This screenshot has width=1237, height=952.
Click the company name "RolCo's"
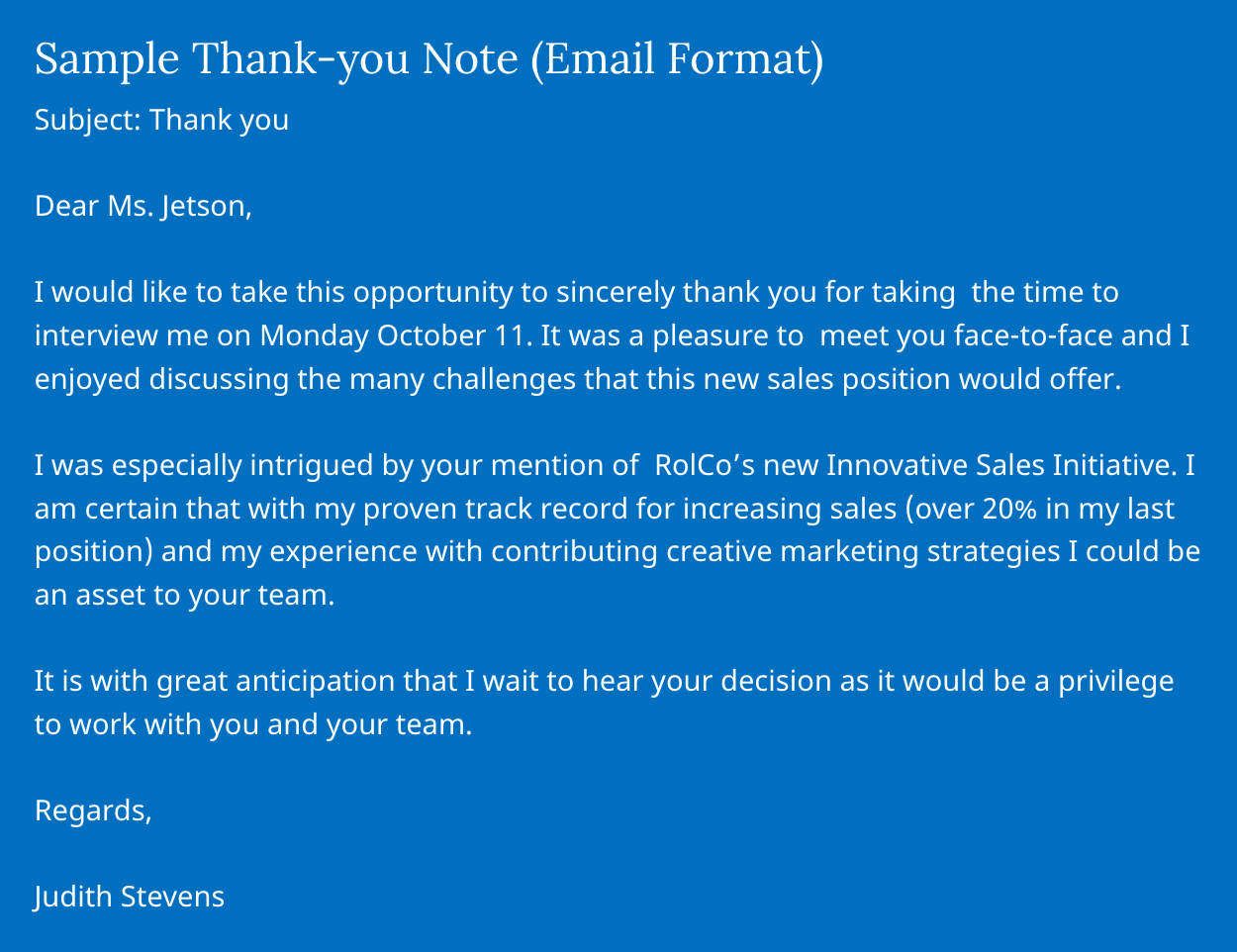pyautogui.click(x=705, y=465)
